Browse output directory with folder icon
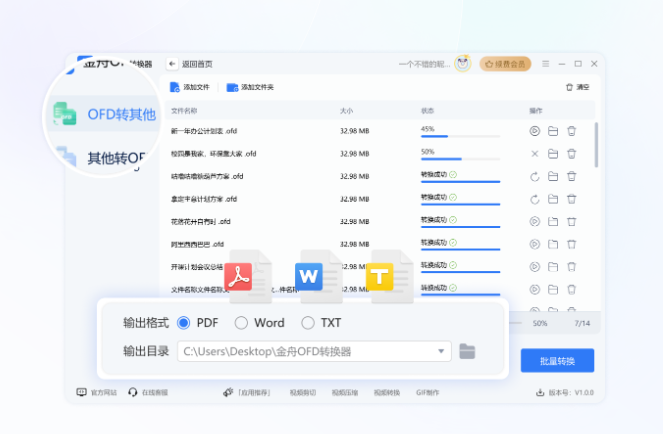 pos(467,352)
